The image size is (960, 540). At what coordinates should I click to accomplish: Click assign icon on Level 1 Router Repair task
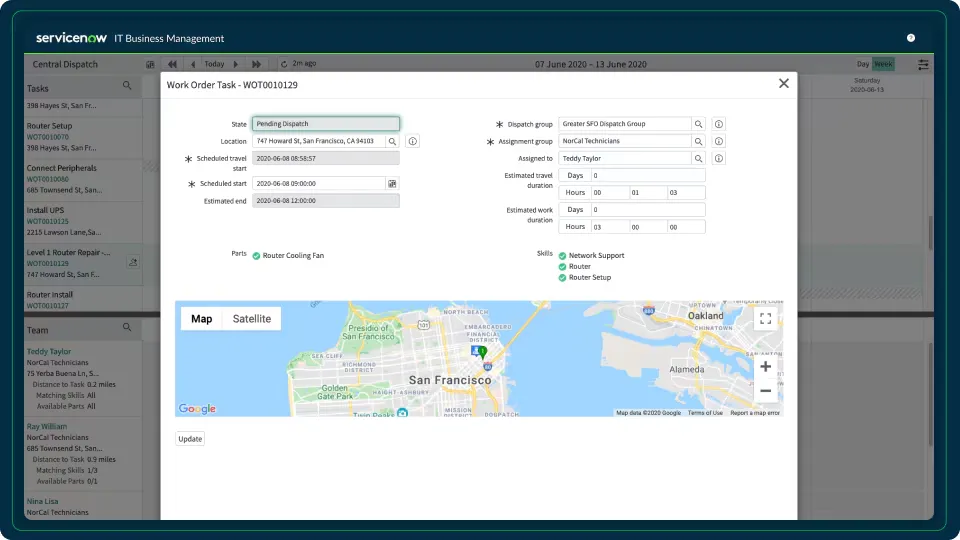(133, 262)
